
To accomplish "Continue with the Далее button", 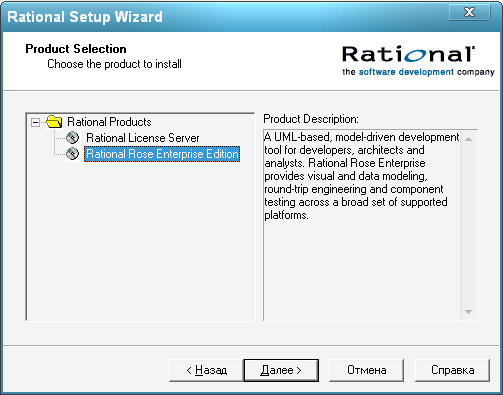I will tap(281, 370).
